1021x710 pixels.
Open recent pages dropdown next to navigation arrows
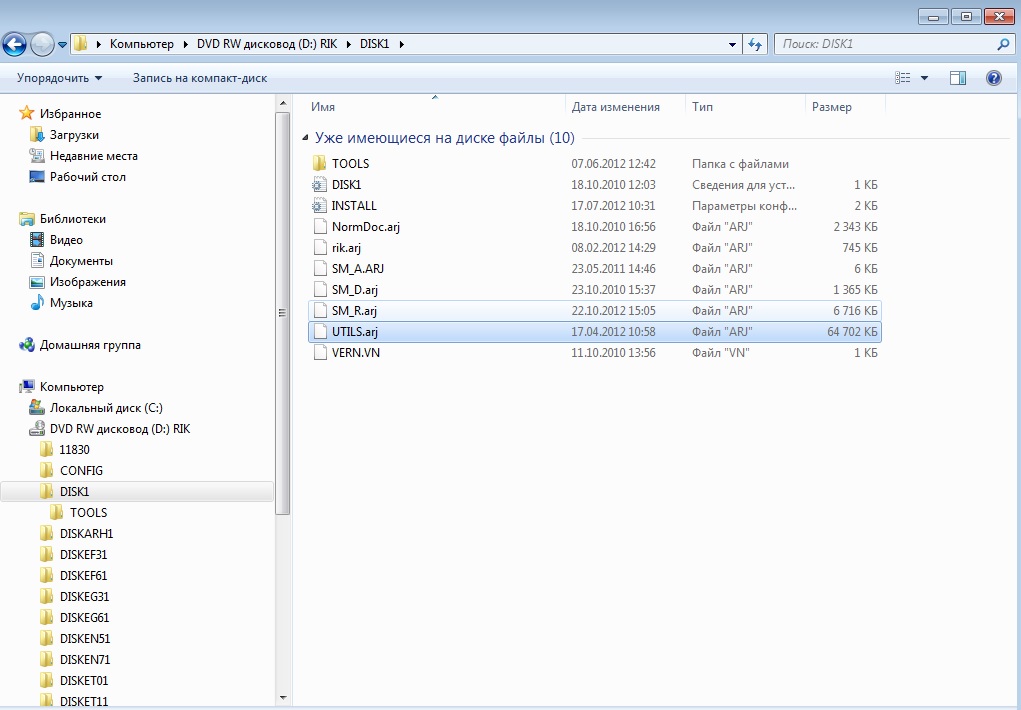[x=63, y=45]
